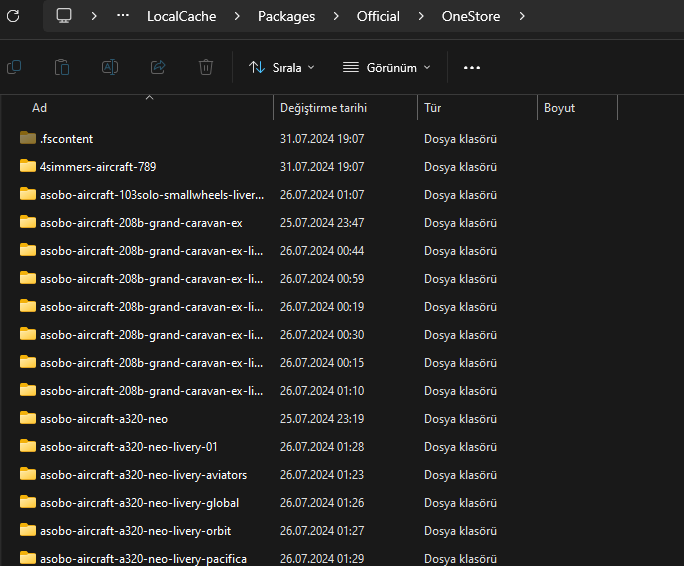Sort by the Tür column header

433,108
